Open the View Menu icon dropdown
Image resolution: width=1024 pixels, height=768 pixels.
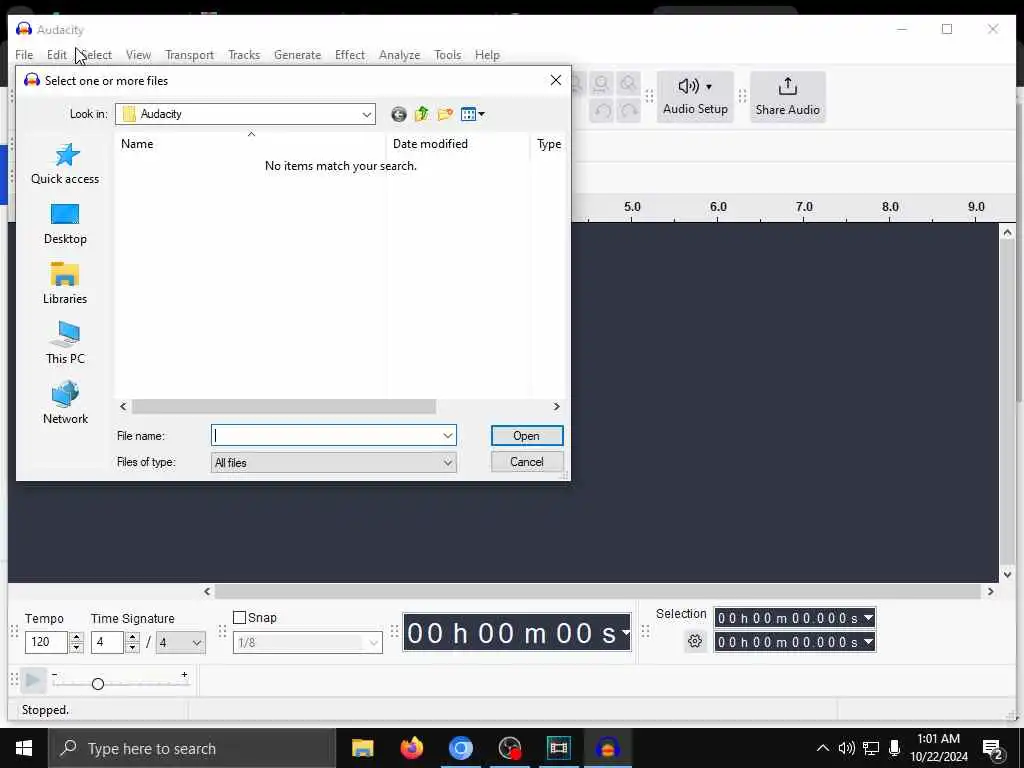(473, 114)
